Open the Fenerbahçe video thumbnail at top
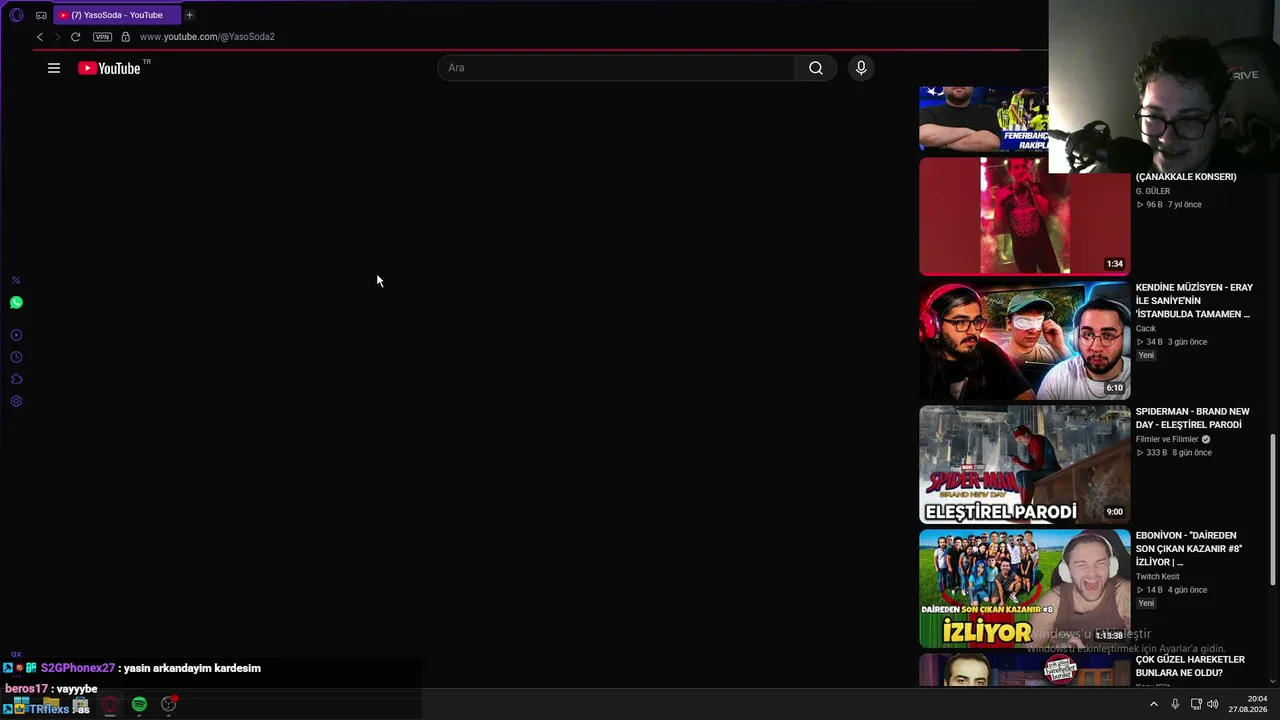The width and height of the screenshot is (1280, 720). pyautogui.click(x=984, y=119)
